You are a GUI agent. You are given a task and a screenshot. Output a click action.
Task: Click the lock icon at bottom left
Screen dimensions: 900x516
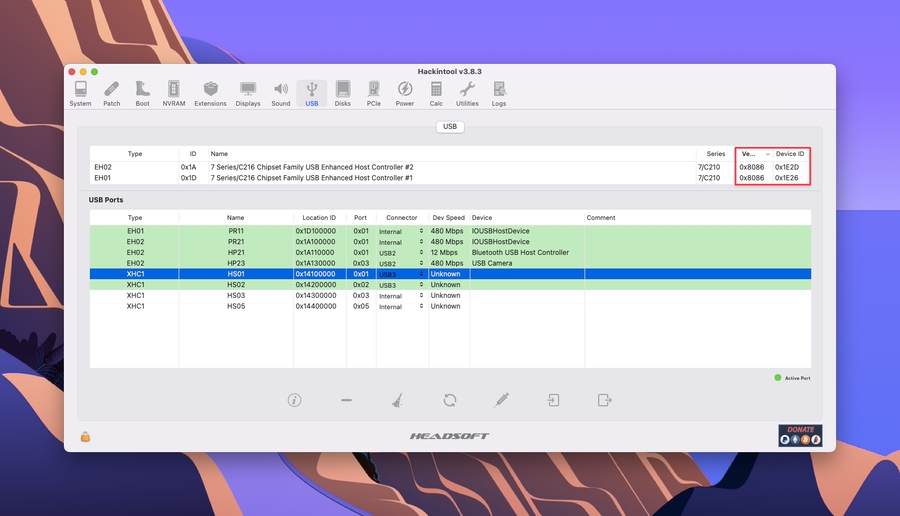click(86, 436)
